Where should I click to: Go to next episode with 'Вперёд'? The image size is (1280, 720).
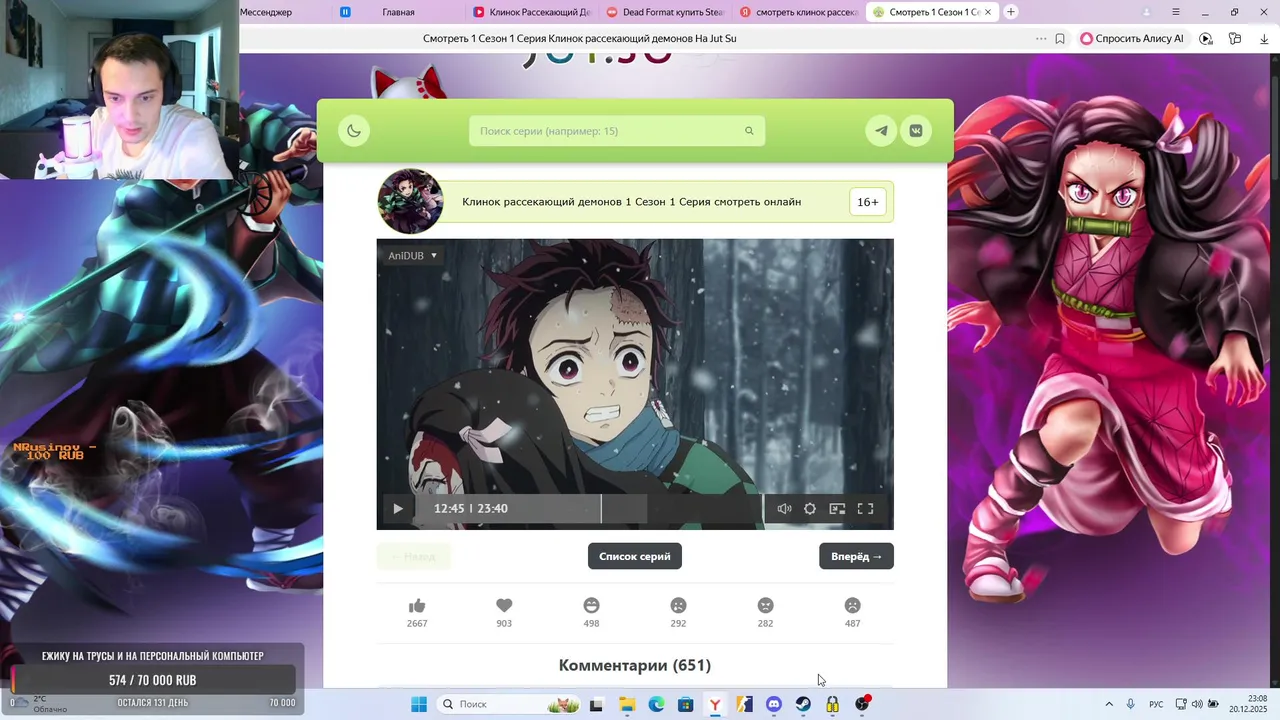[856, 556]
